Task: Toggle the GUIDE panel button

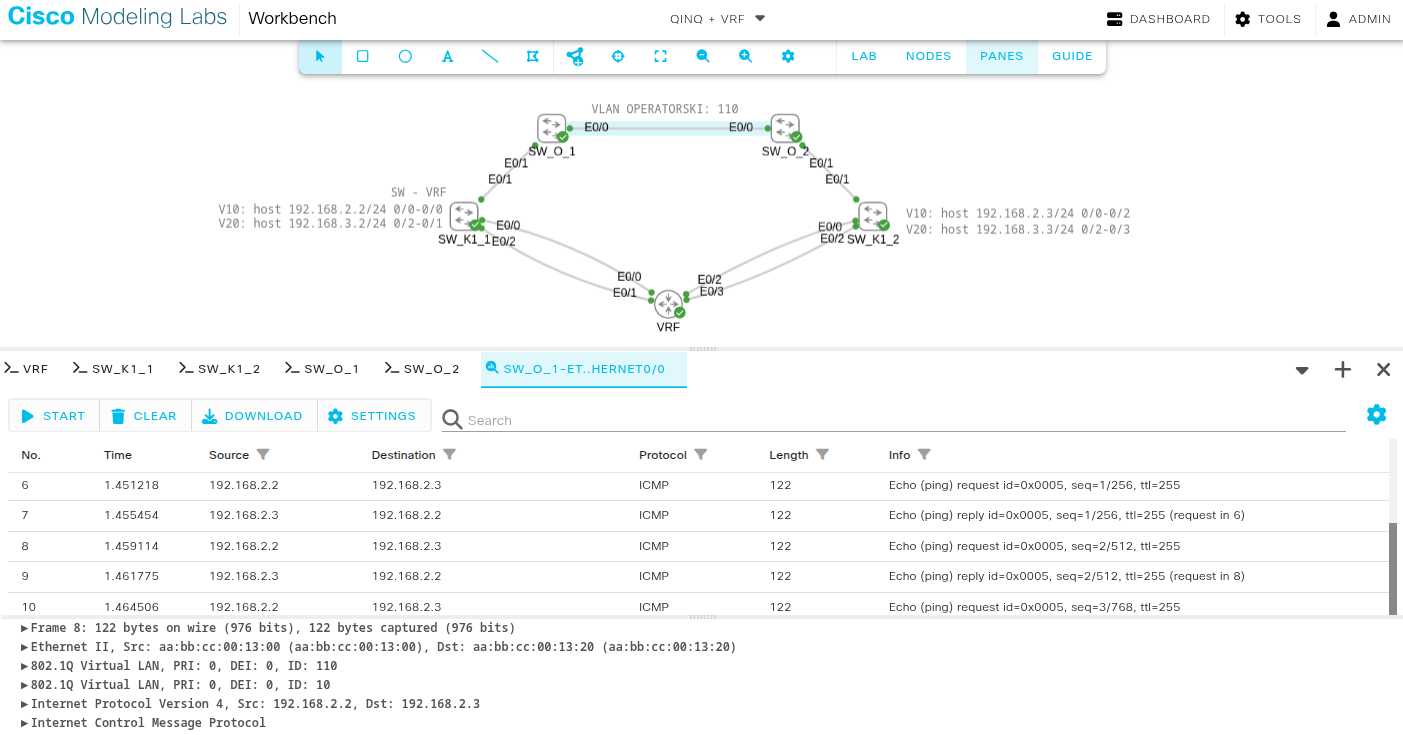Action: click(1072, 56)
